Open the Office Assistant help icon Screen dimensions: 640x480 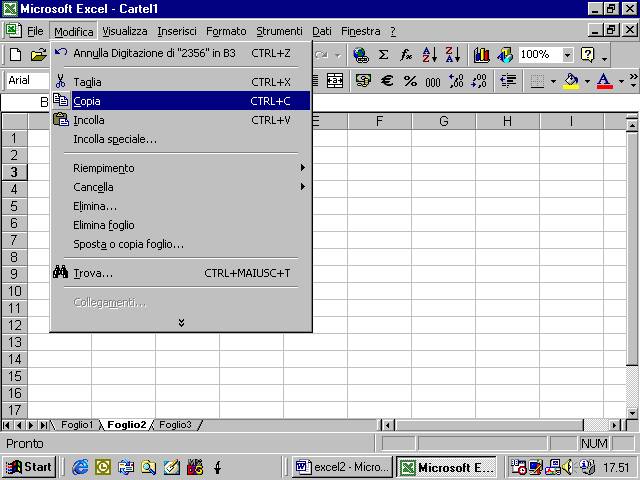click(x=587, y=55)
